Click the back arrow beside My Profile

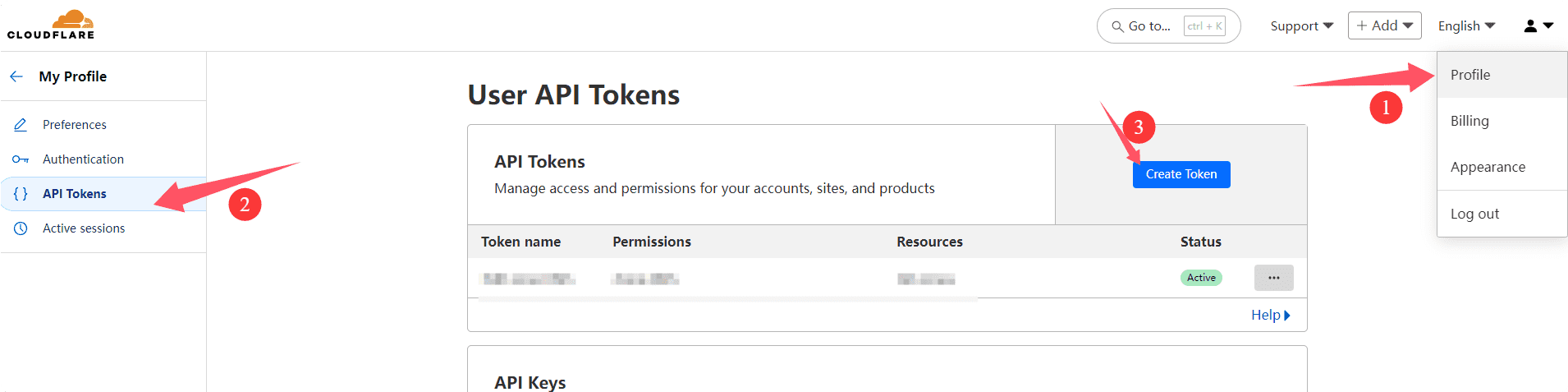click(16, 76)
